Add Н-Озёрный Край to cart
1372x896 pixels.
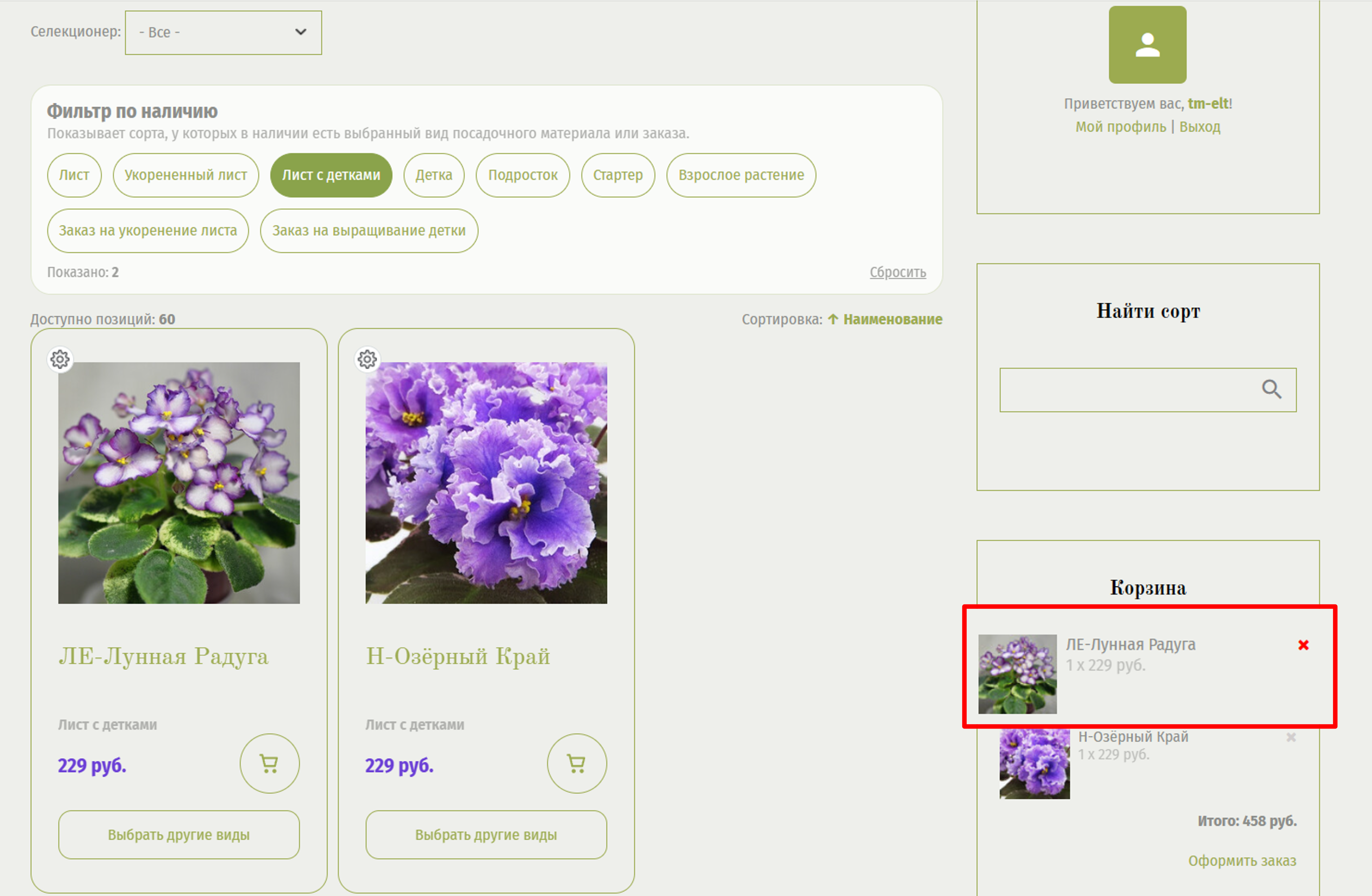point(576,764)
